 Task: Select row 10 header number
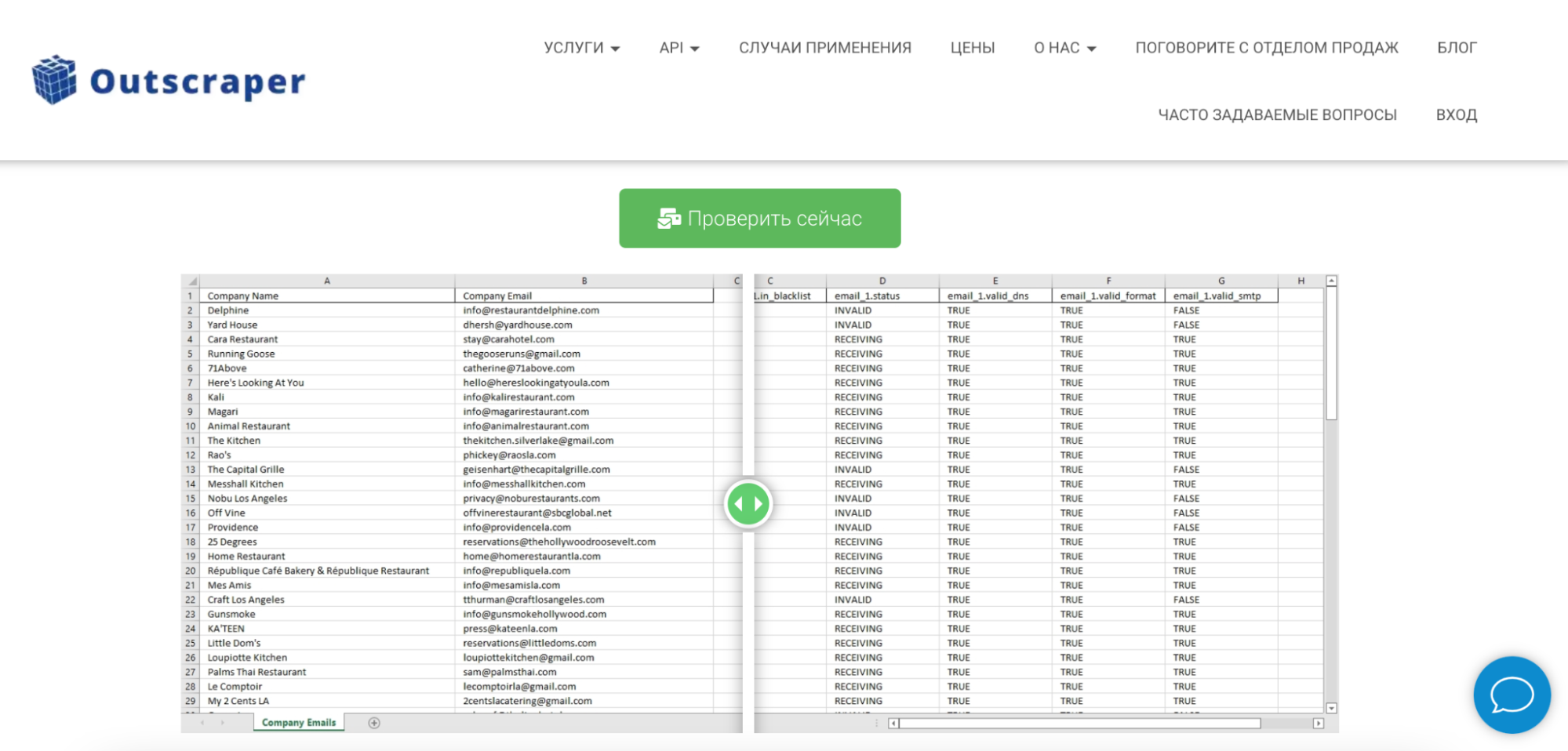coord(191,426)
